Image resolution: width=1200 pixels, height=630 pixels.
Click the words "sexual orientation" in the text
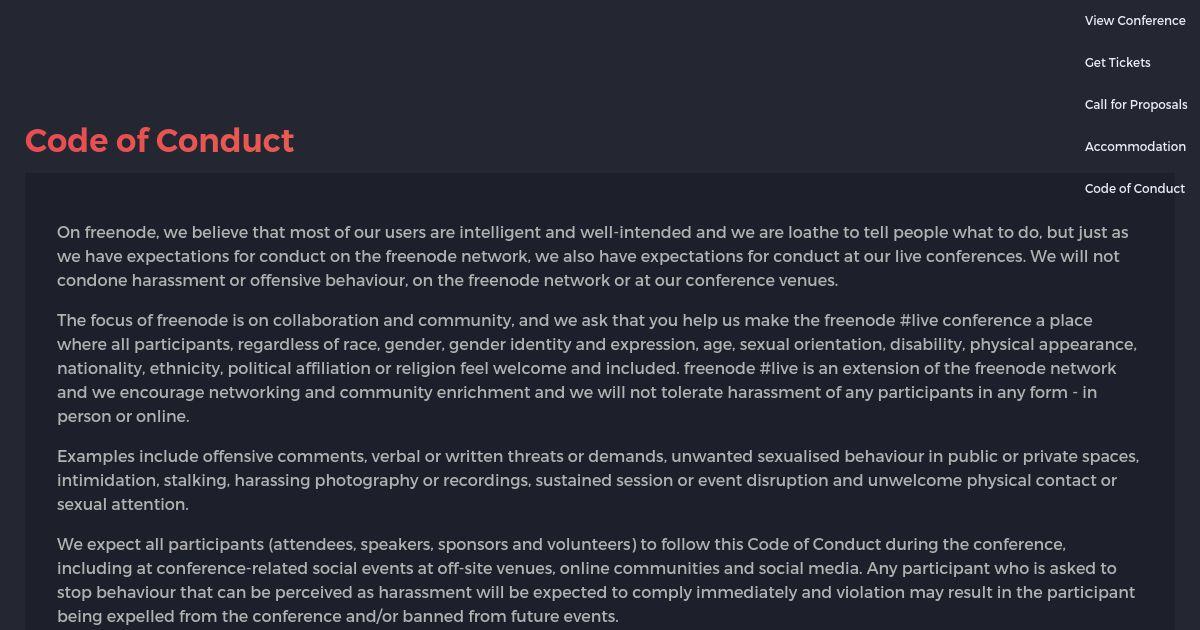click(x=810, y=344)
